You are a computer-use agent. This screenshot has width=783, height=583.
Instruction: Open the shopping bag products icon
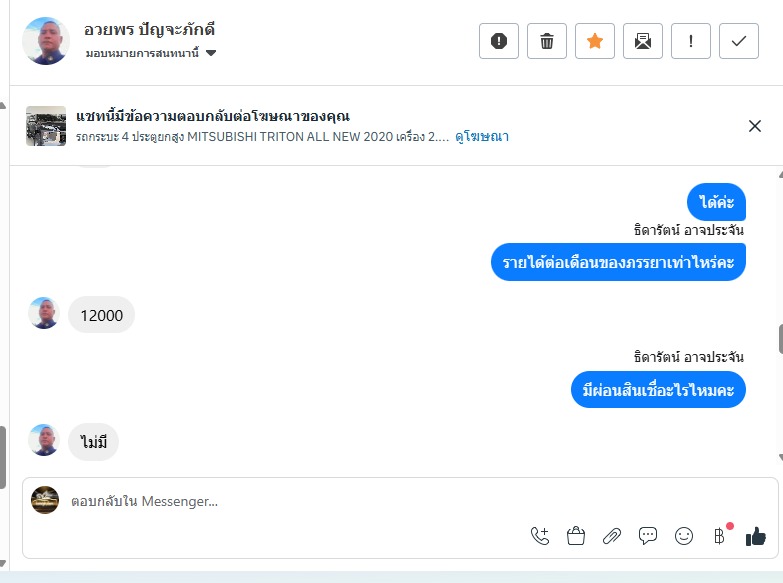(x=576, y=536)
